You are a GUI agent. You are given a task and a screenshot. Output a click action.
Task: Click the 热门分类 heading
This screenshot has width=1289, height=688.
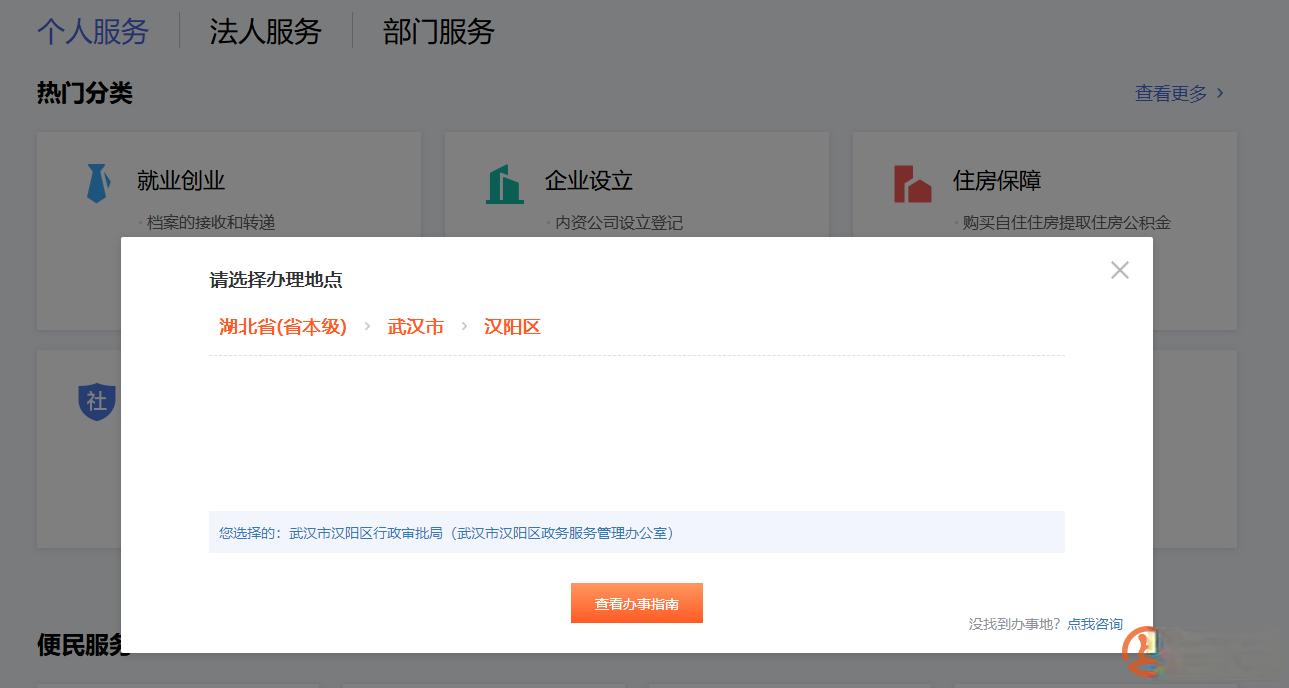coord(85,93)
